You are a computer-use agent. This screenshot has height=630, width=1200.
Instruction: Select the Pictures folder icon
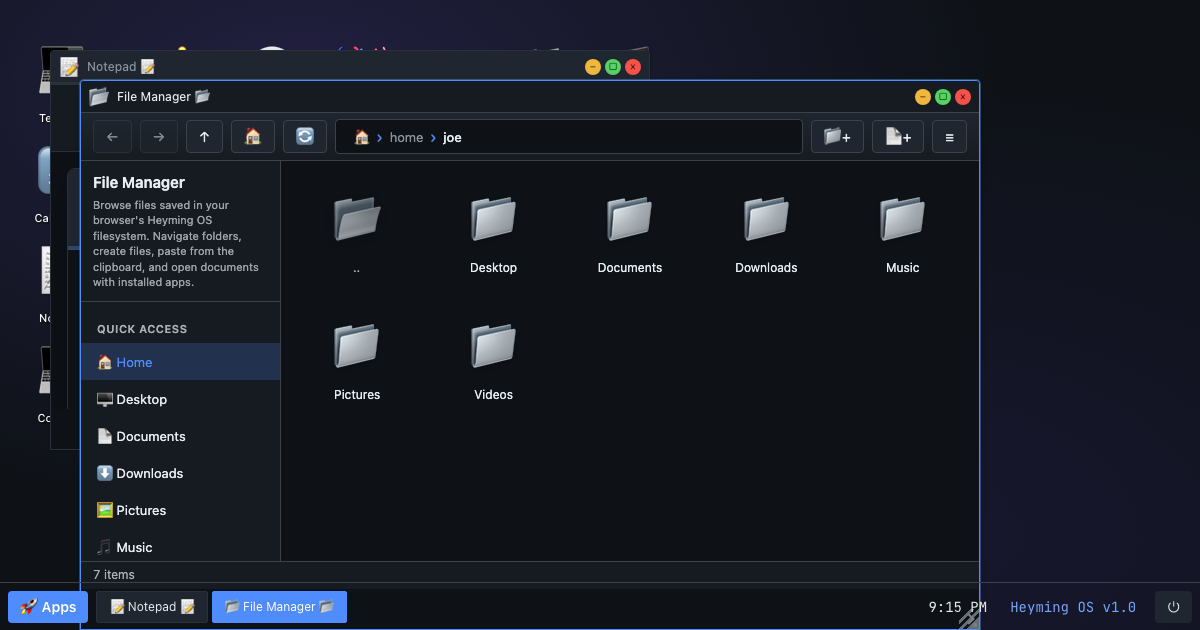[357, 345]
